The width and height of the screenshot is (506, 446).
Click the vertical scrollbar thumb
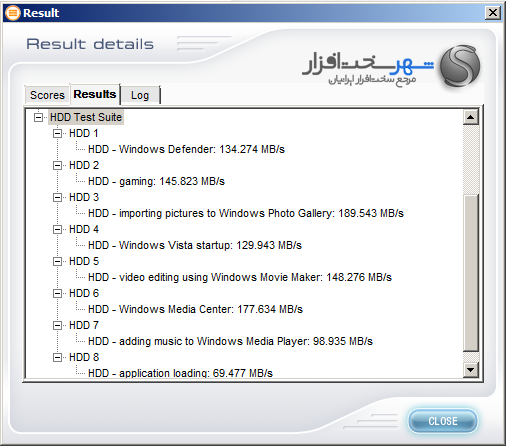tap(471, 273)
